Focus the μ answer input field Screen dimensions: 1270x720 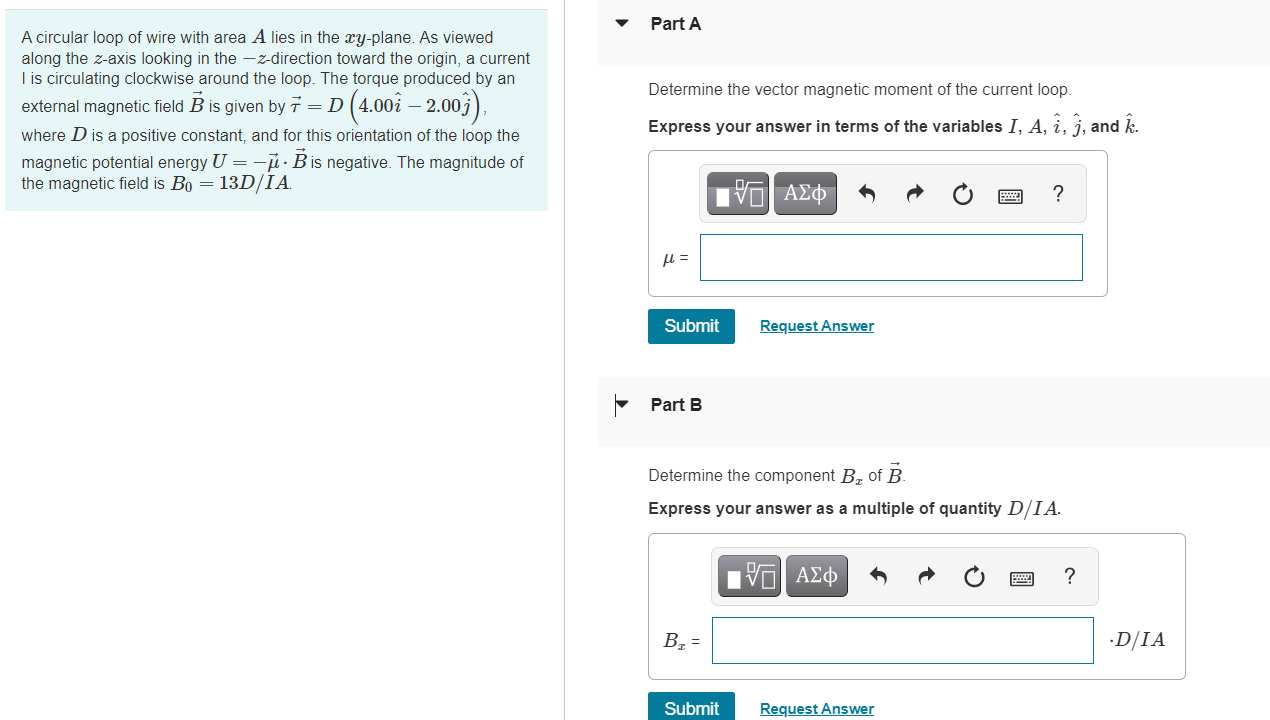(891, 258)
